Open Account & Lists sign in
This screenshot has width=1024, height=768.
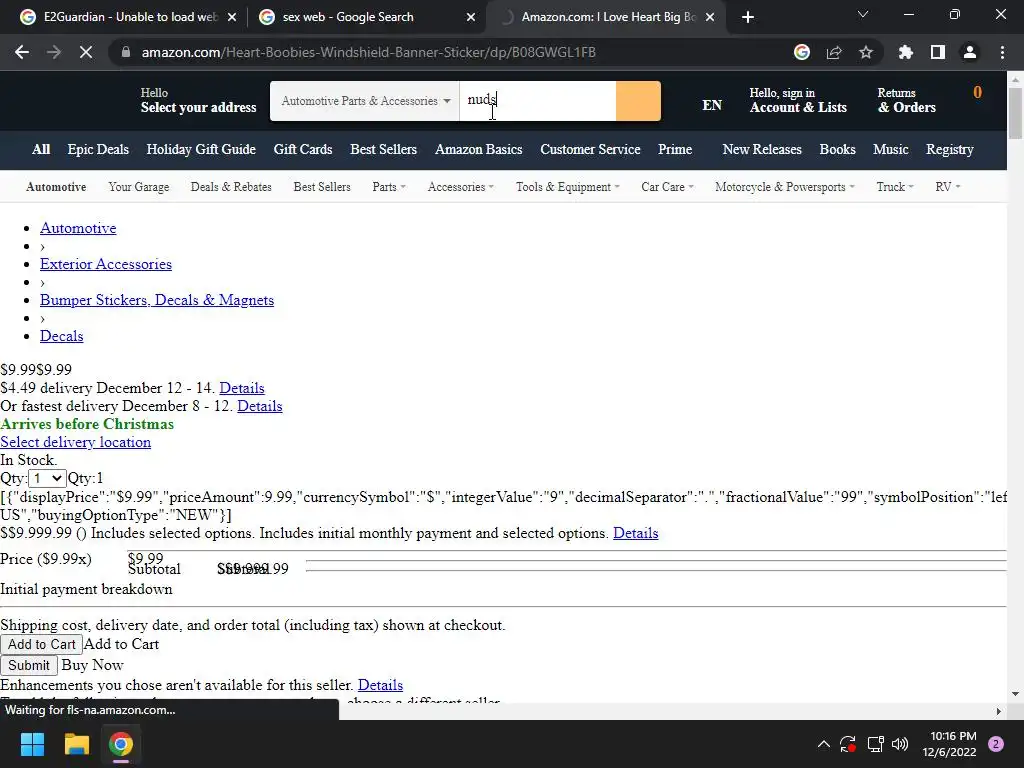click(798, 101)
